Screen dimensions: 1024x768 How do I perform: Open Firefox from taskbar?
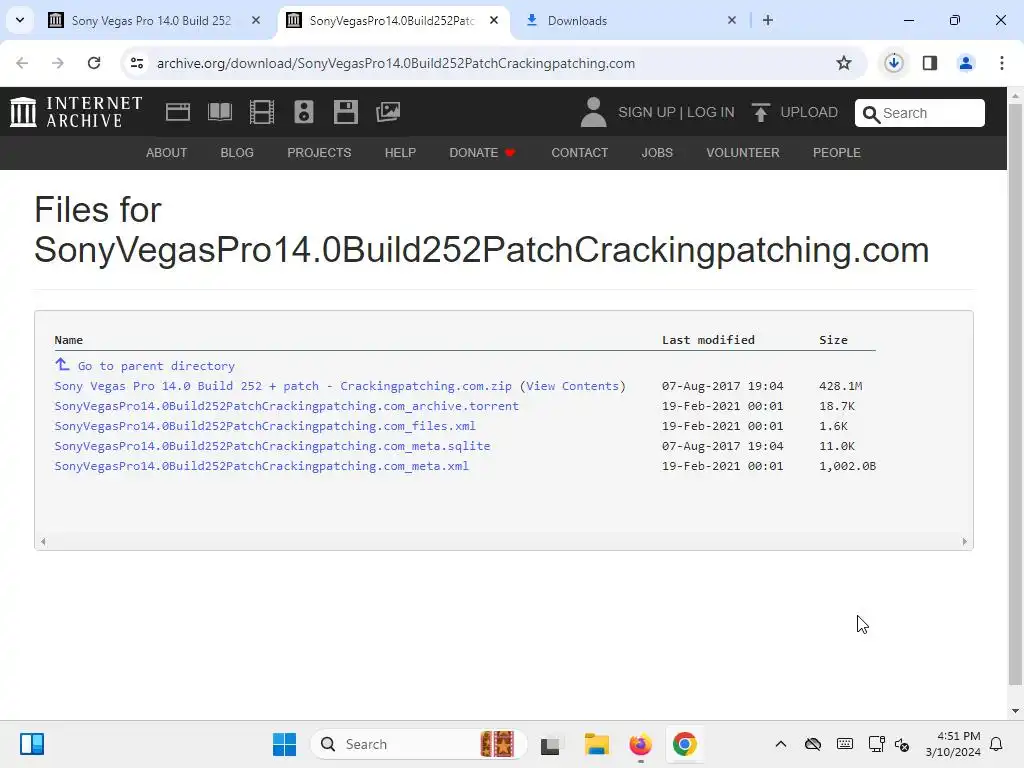click(641, 744)
